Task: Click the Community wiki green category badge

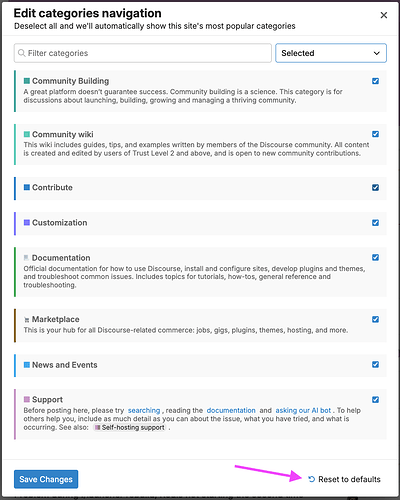Action: (x=27, y=134)
